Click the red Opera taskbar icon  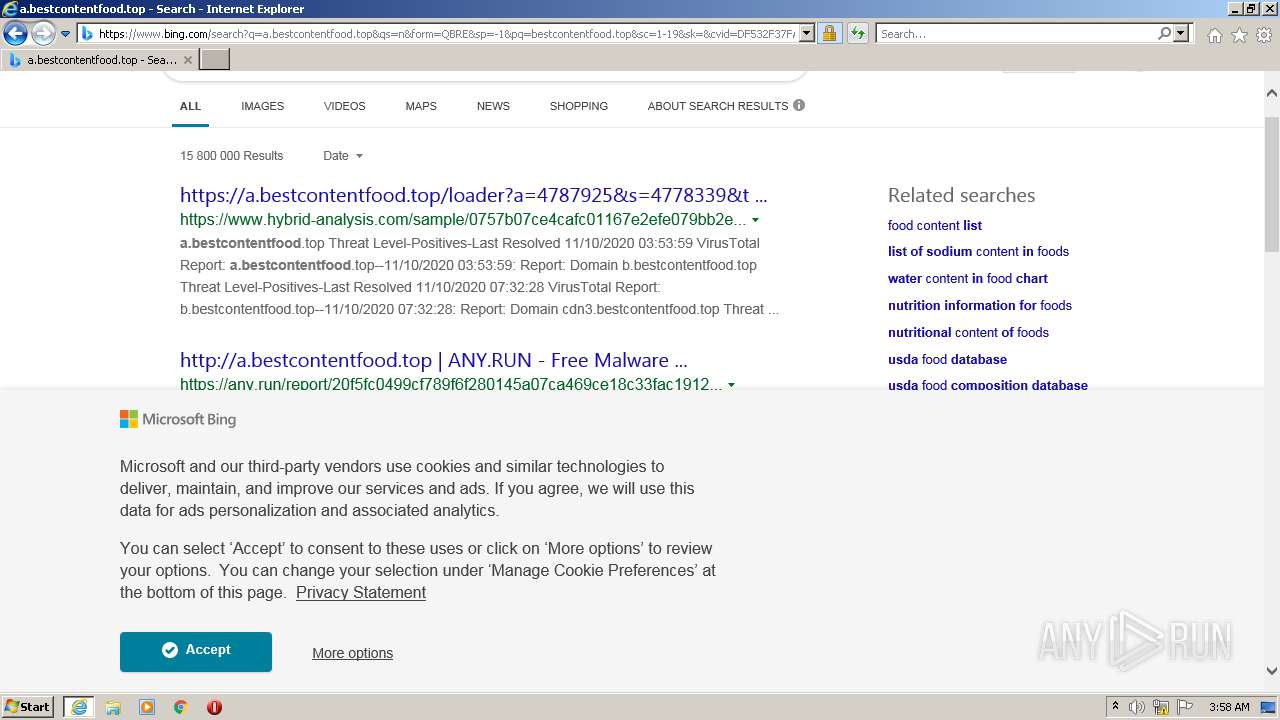click(x=214, y=707)
